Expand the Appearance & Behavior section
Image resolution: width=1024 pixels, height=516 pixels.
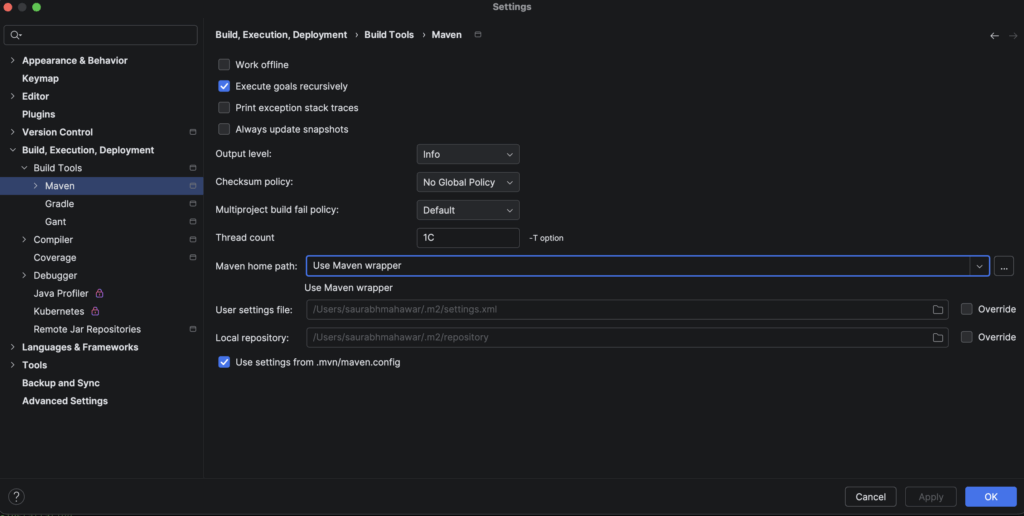(12, 61)
